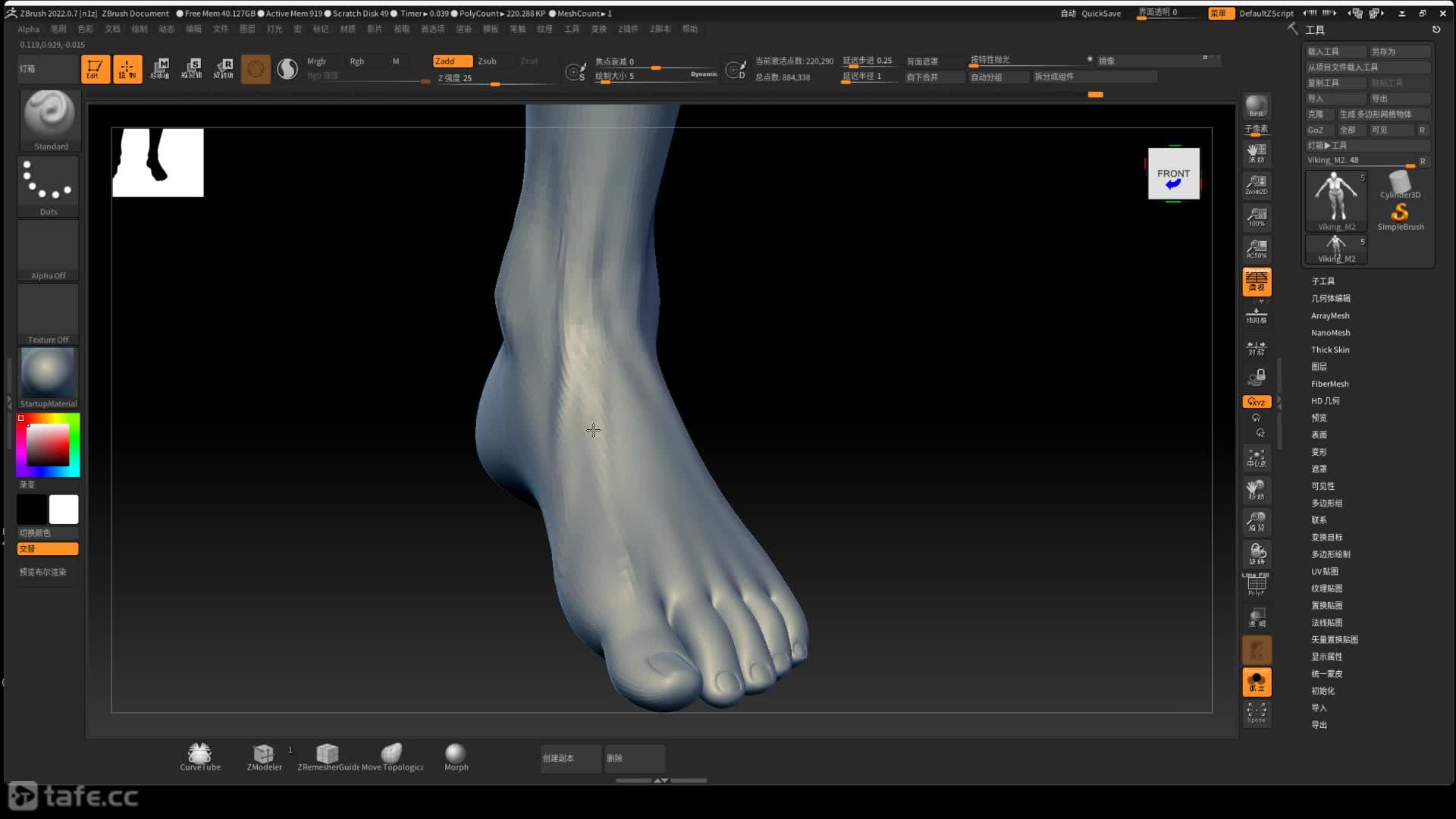1456x819 pixels.
Task: Toggle Dynamic perspective (透视) view
Action: point(1257,281)
